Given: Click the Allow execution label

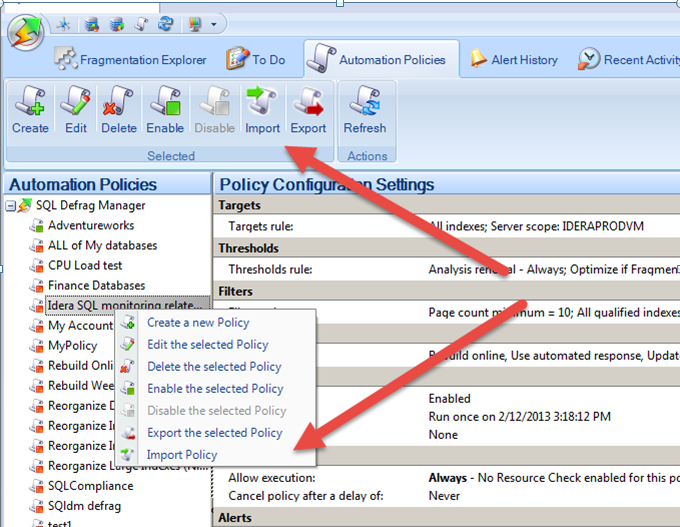Looking at the screenshot, I should coord(271,478).
